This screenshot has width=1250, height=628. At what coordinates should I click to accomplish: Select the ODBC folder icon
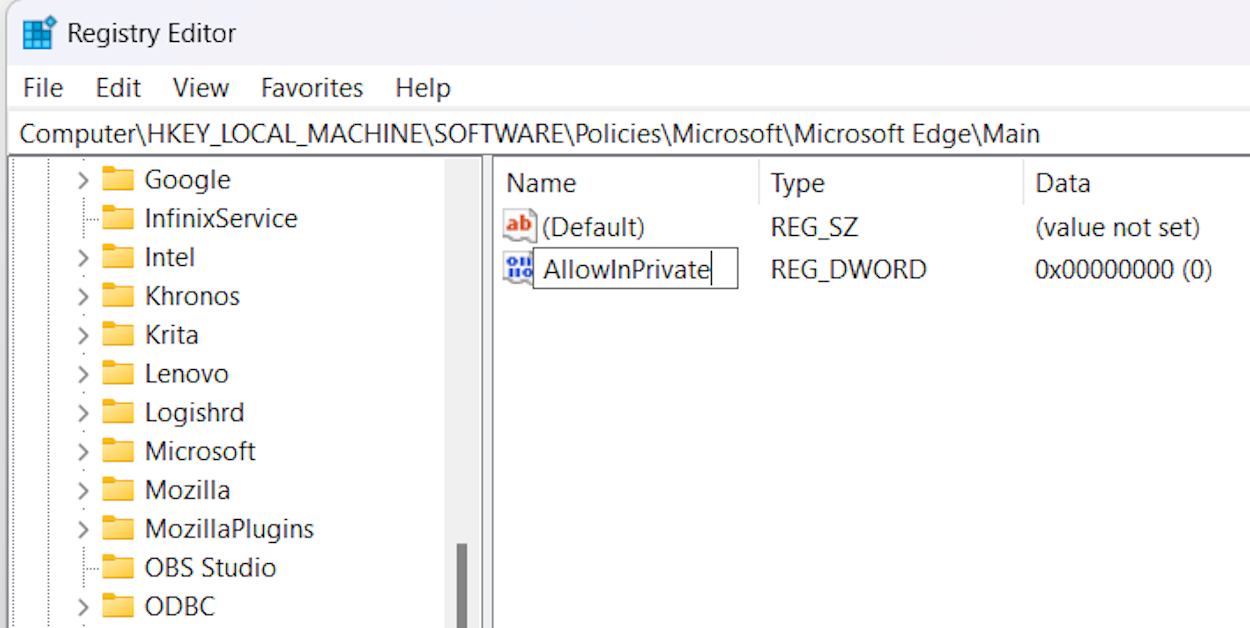118,606
